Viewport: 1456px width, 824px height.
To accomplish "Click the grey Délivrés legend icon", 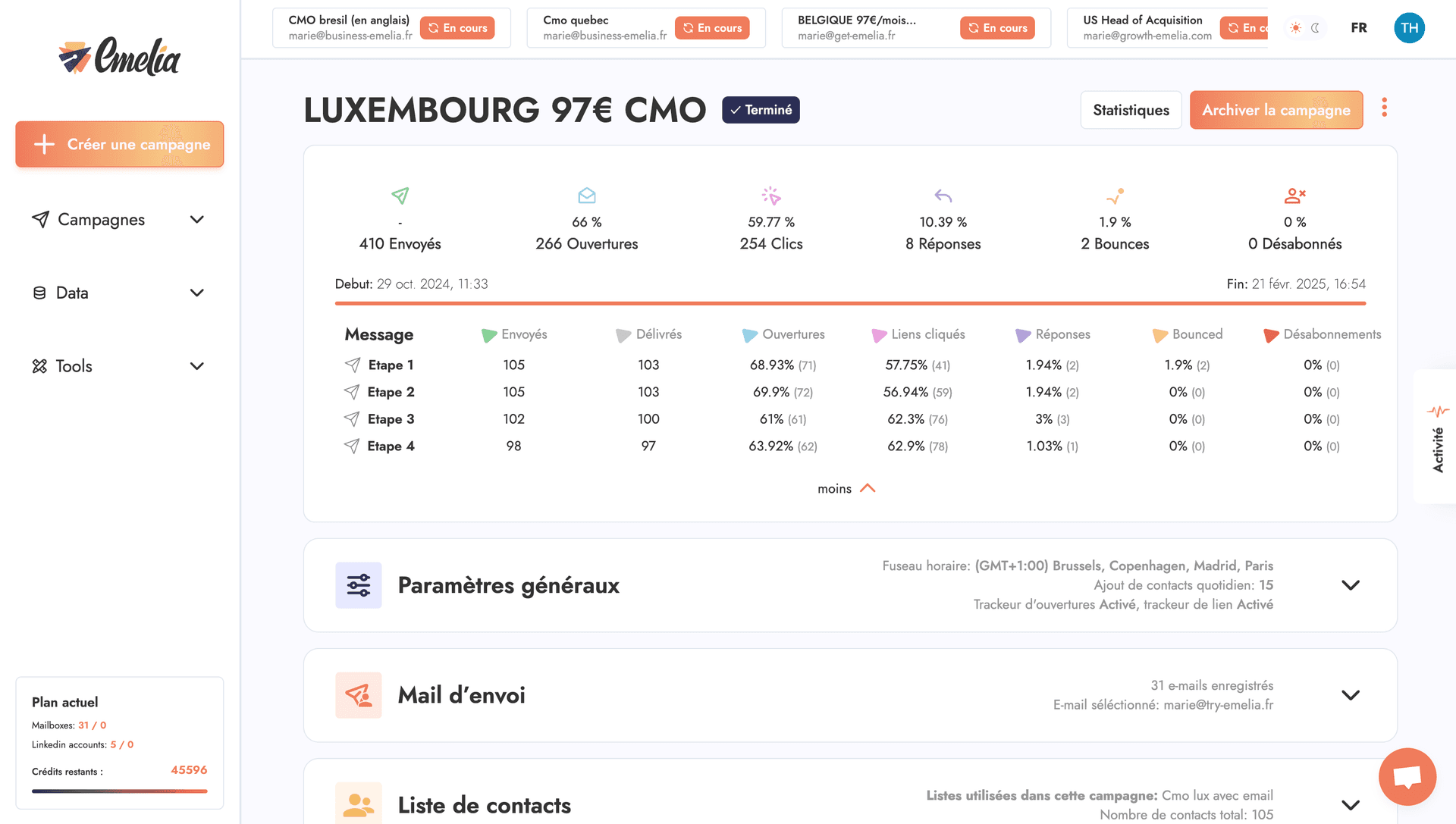I will pyautogui.click(x=623, y=335).
